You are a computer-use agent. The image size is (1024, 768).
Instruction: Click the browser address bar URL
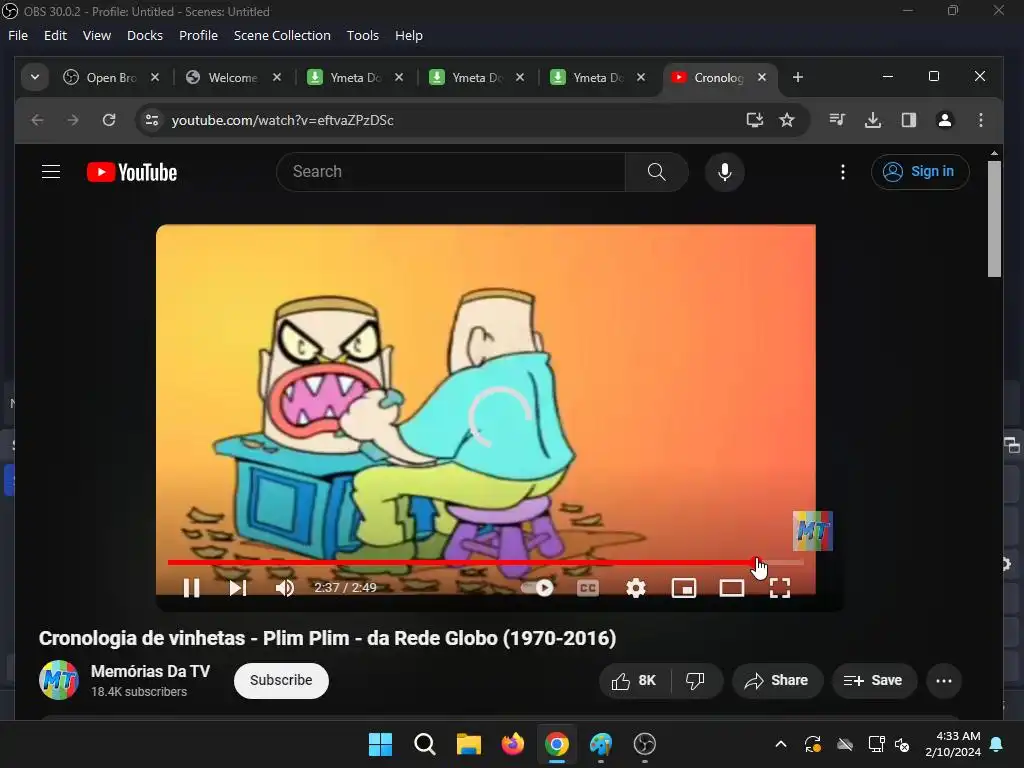tap(282, 120)
